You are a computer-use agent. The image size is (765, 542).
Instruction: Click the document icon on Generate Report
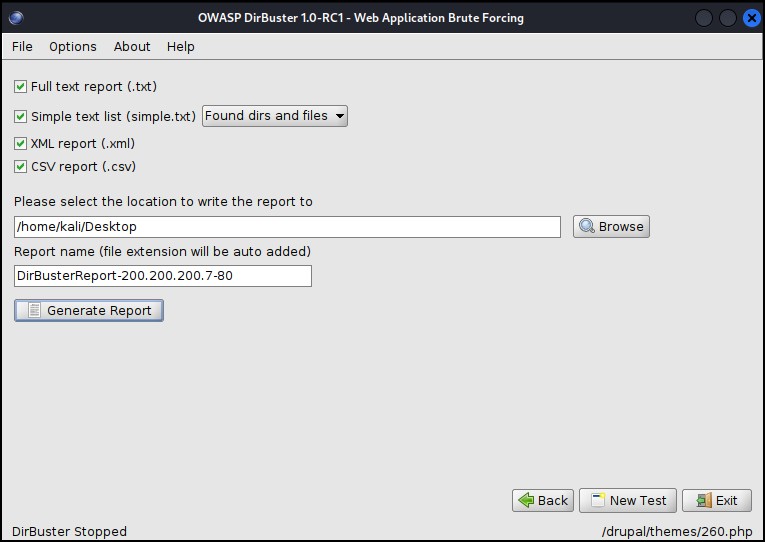click(x=34, y=311)
